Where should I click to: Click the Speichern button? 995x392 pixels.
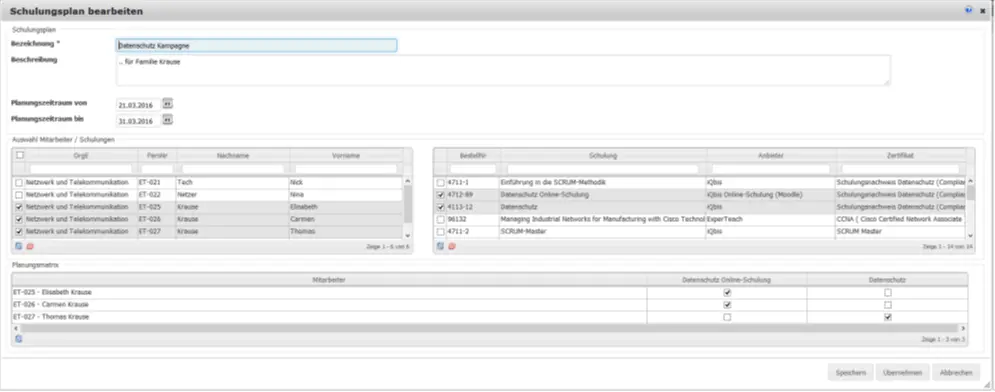coord(850,372)
